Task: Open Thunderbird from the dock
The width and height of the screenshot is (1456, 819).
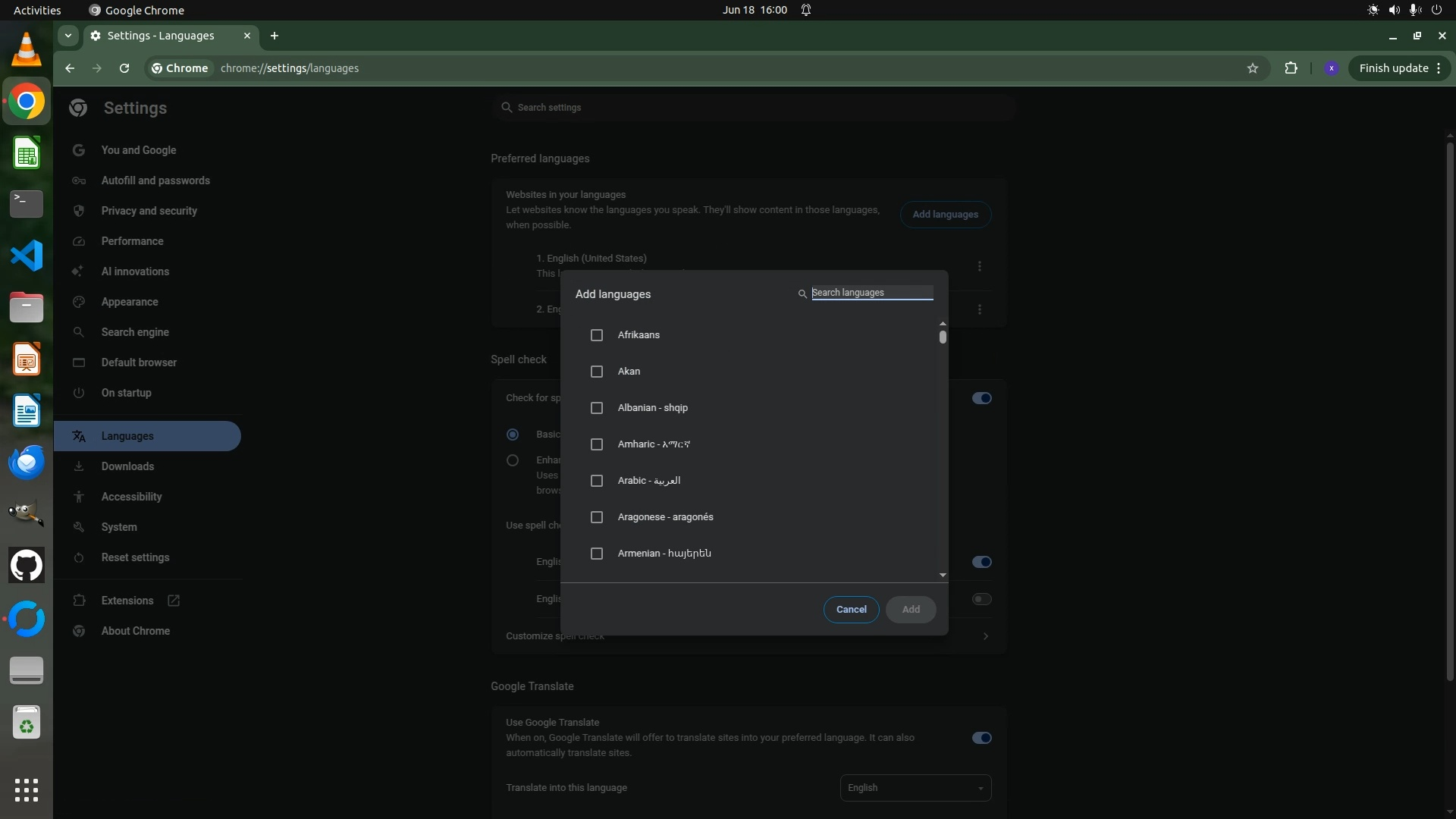Action: (27, 462)
